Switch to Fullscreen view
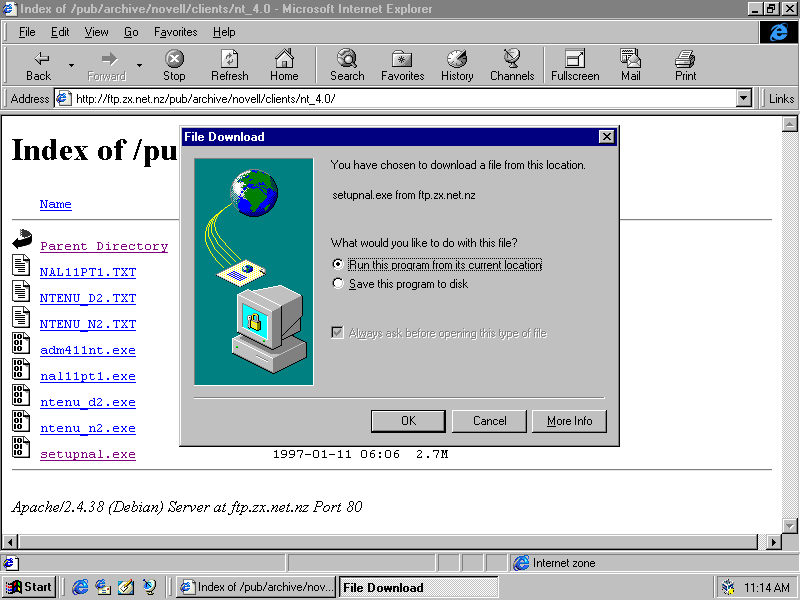This screenshot has height=600, width=800. click(x=575, y=65)
